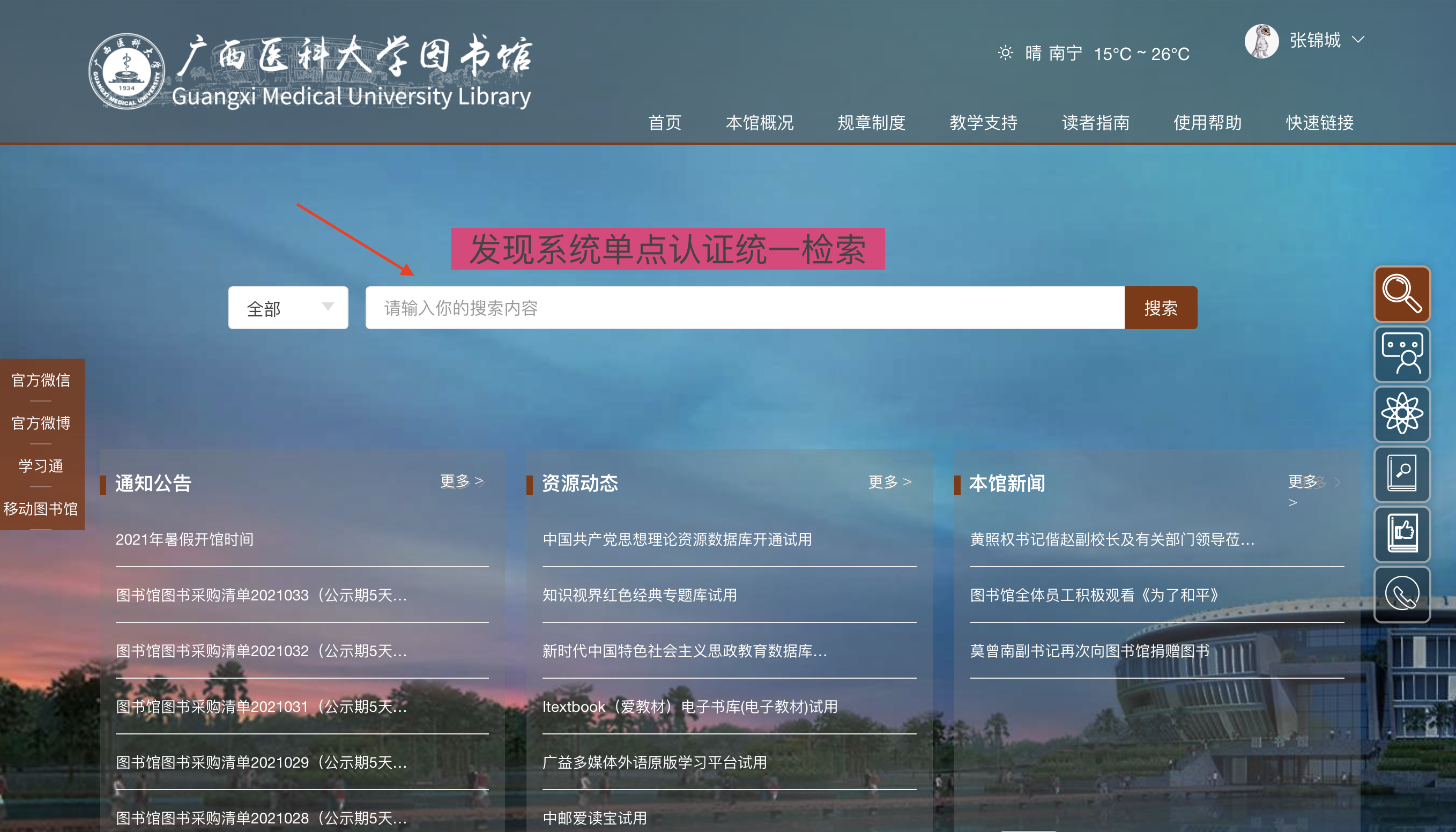
Task: Open the 2021年暑假开馆时间 notice
Action: click(x=184, y=539)
